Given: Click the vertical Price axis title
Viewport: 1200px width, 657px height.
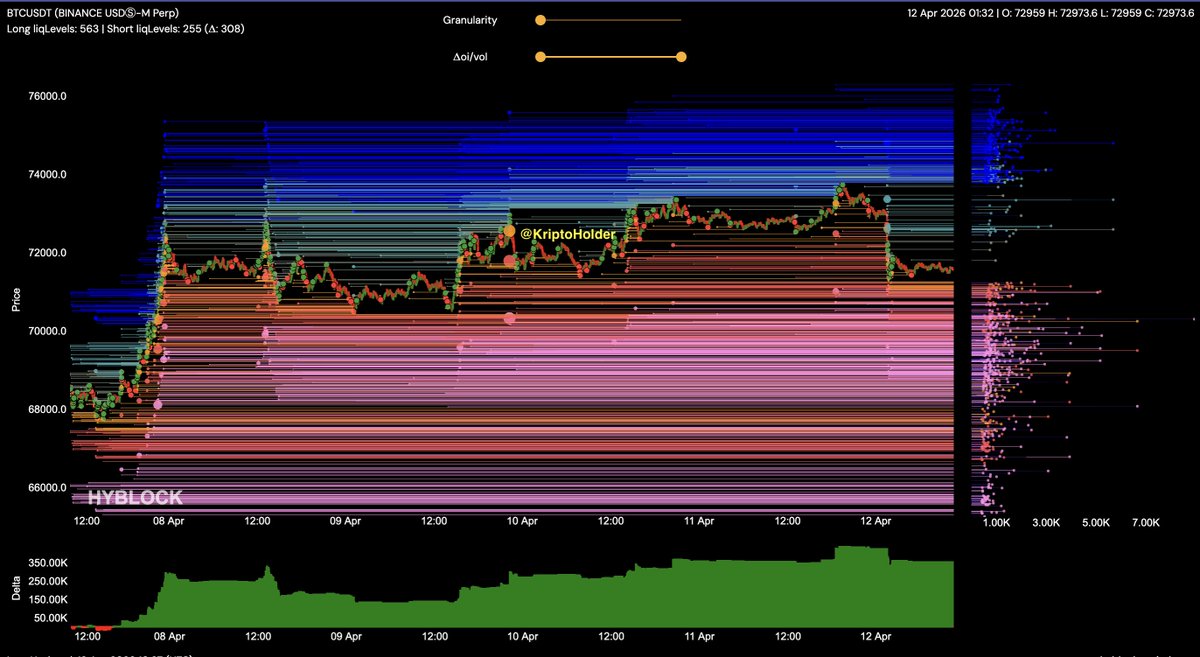Looking at the screenshot, I should point(16,300).
